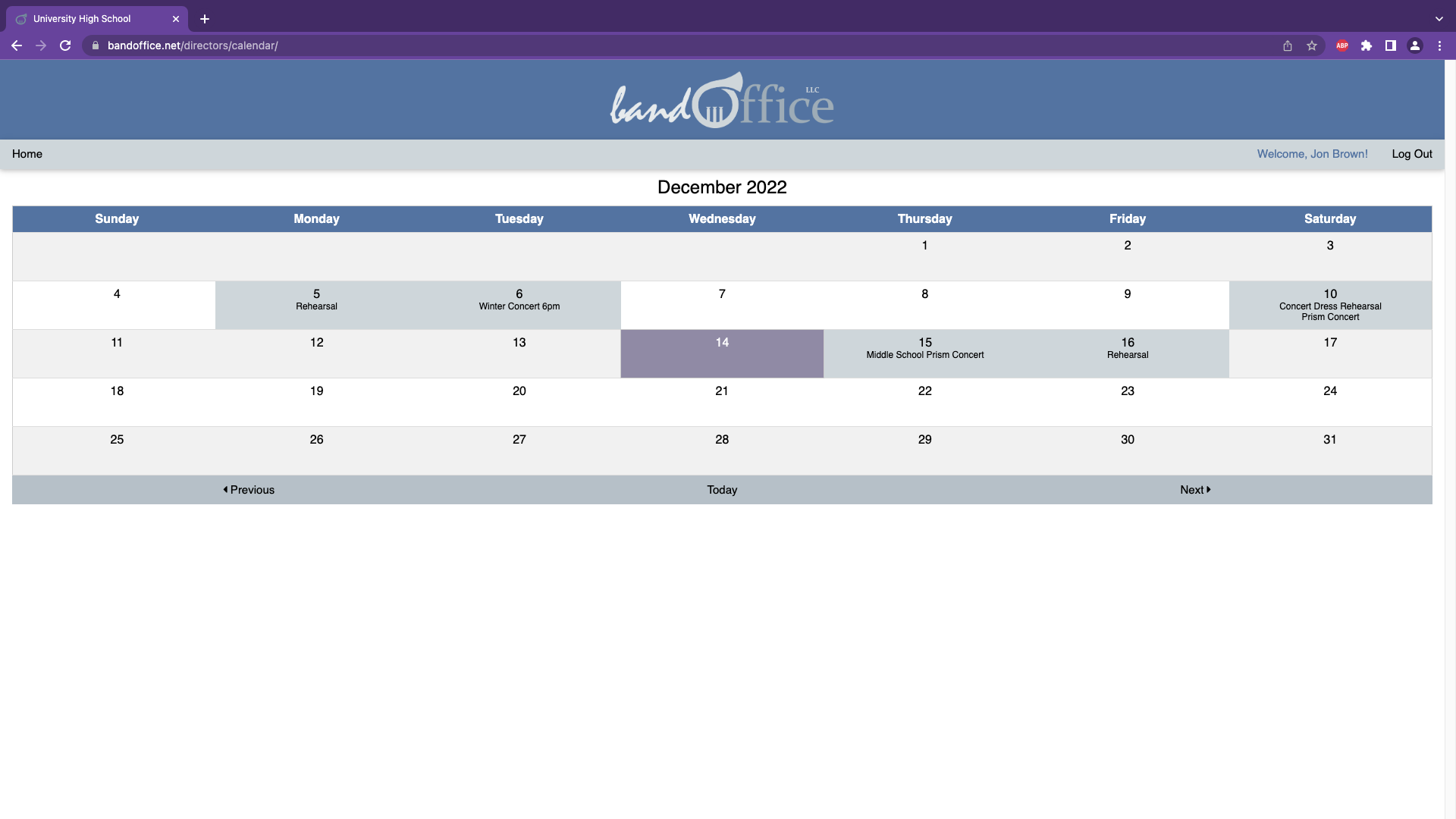Open a new tab with plus button
Image resolution: width=1456 pixels, height=819 pixels.
coord(205,19)
